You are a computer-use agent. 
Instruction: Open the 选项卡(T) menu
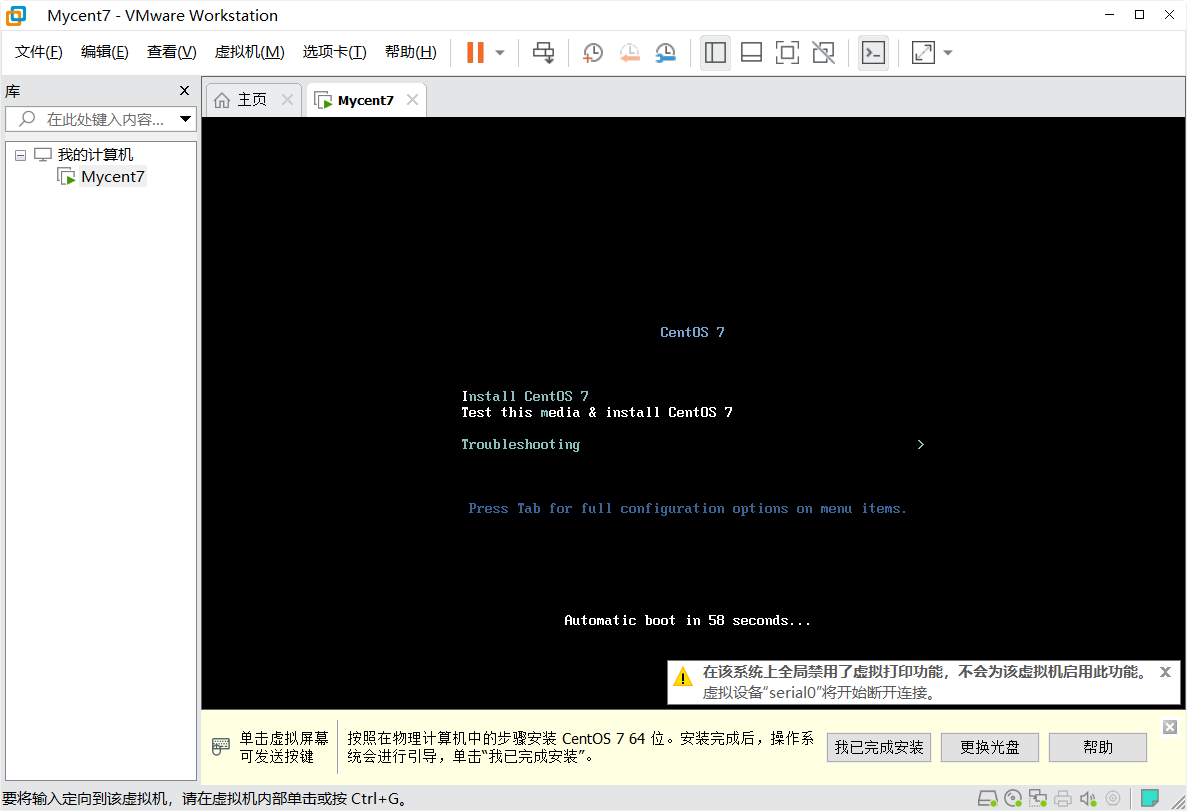[335, 52]
